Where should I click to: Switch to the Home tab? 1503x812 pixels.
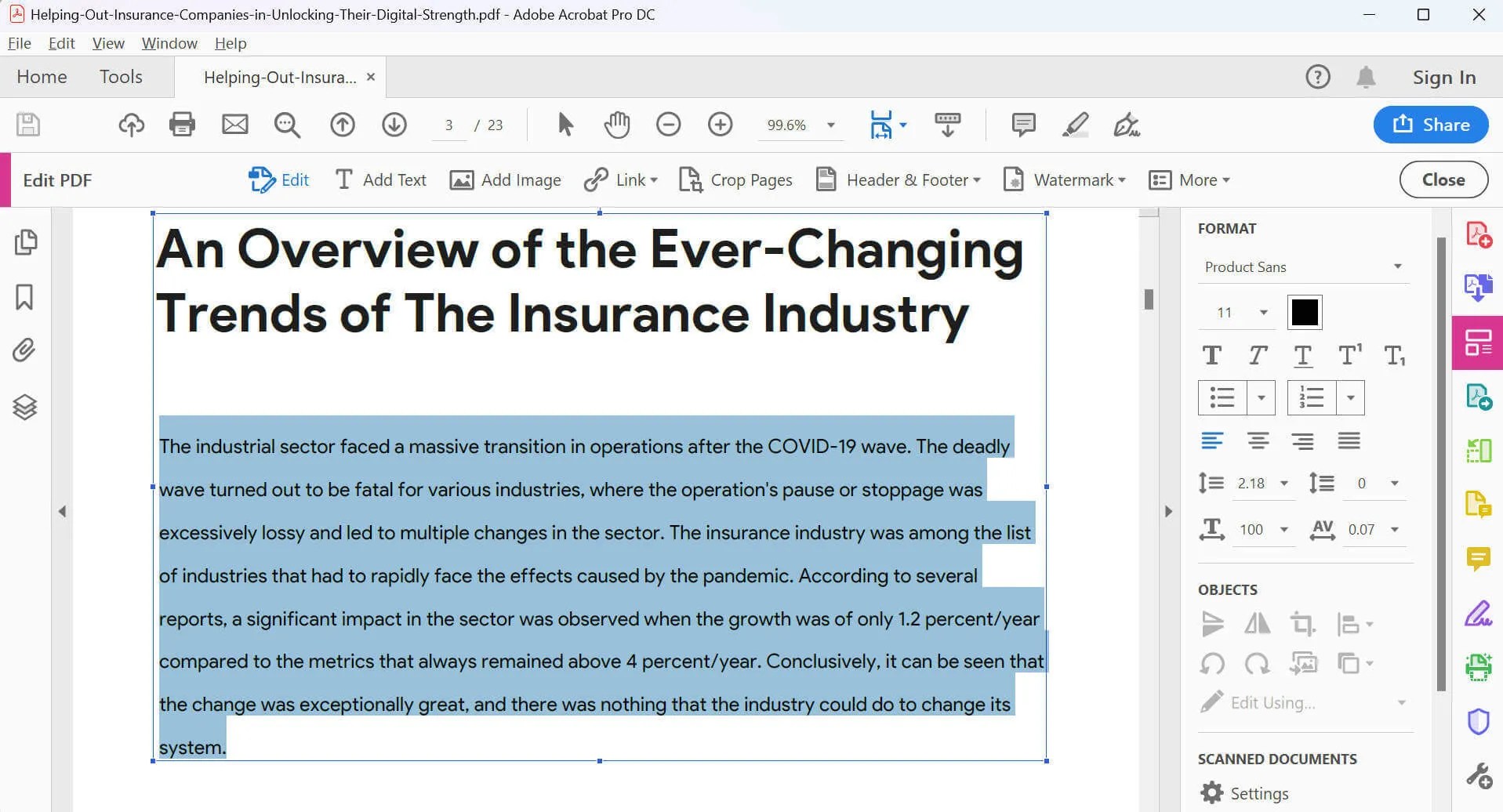coord(42,76)
